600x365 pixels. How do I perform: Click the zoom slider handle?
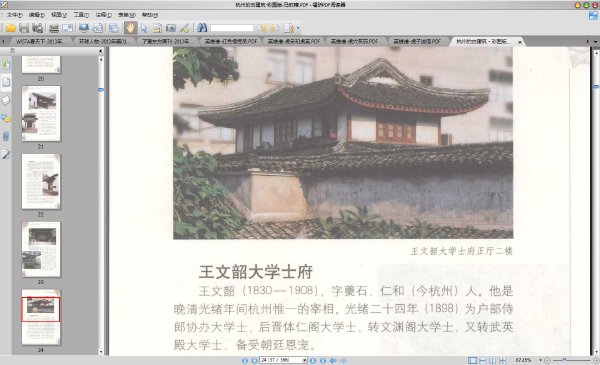pyautogui.click(x=564, y=360)
